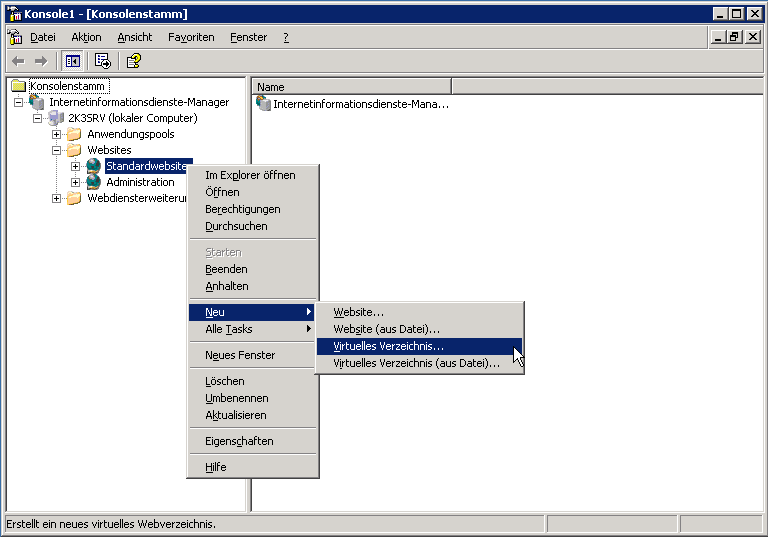Choose Löschen in the context menu
This screenshot has height=537, width=768.
[251, 381]
